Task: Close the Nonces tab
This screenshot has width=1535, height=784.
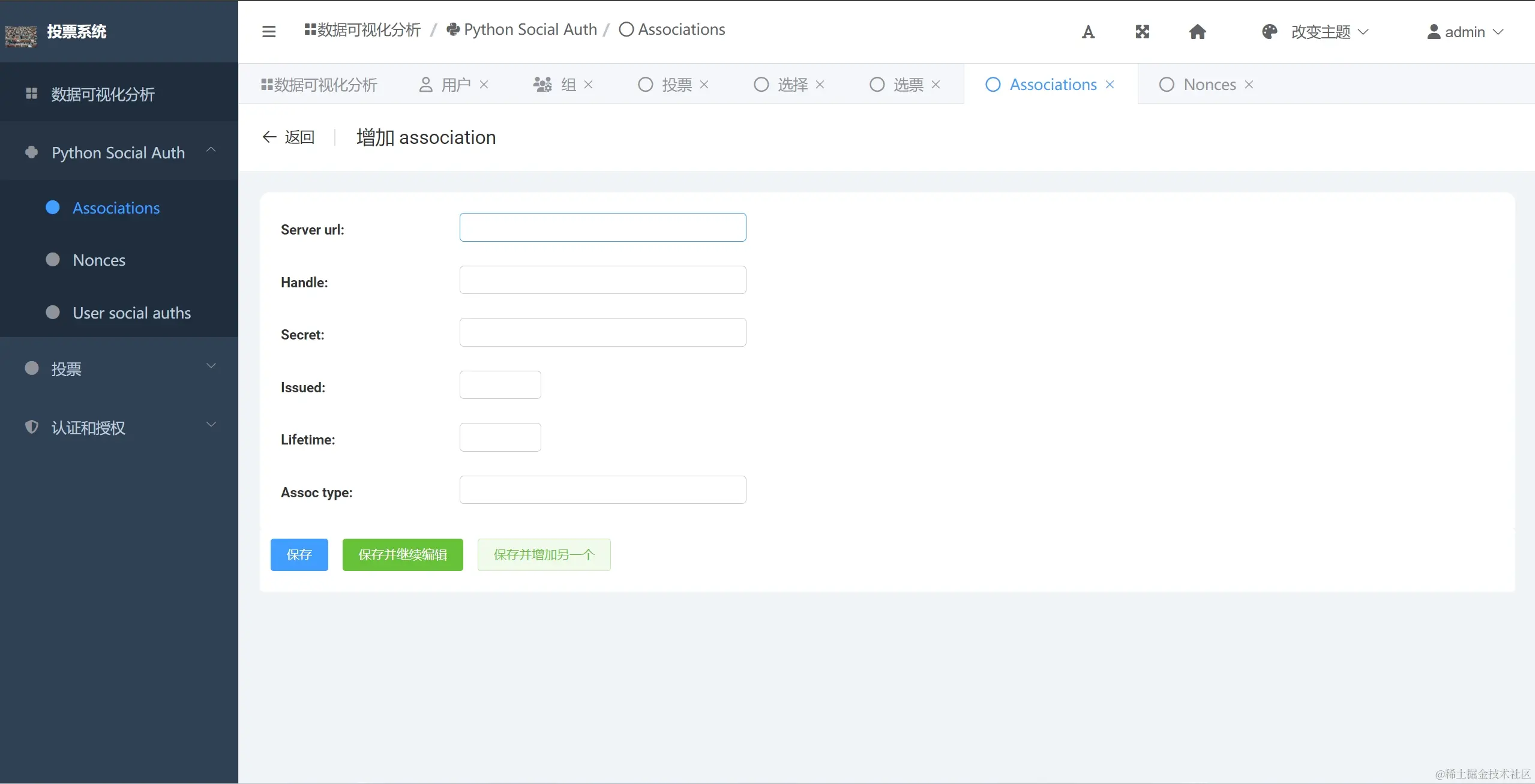Action: tap(1249, 85)
